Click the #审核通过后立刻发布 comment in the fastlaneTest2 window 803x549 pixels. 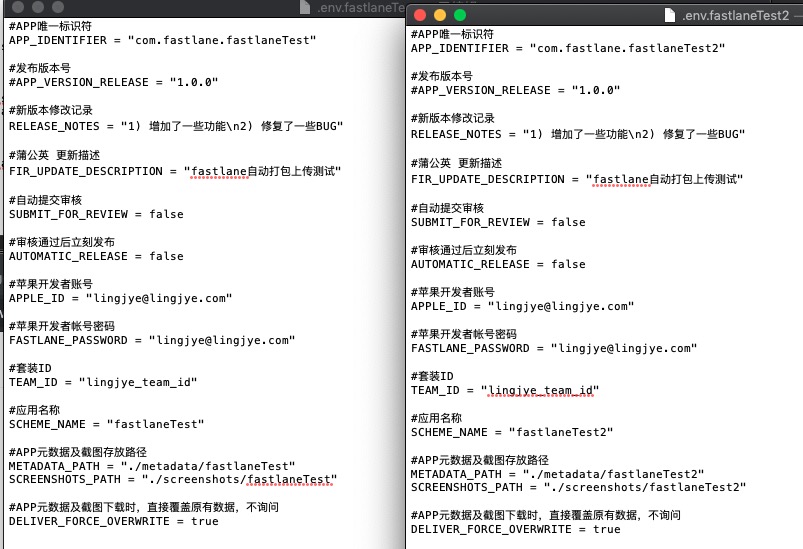click(x=464, y=250)
